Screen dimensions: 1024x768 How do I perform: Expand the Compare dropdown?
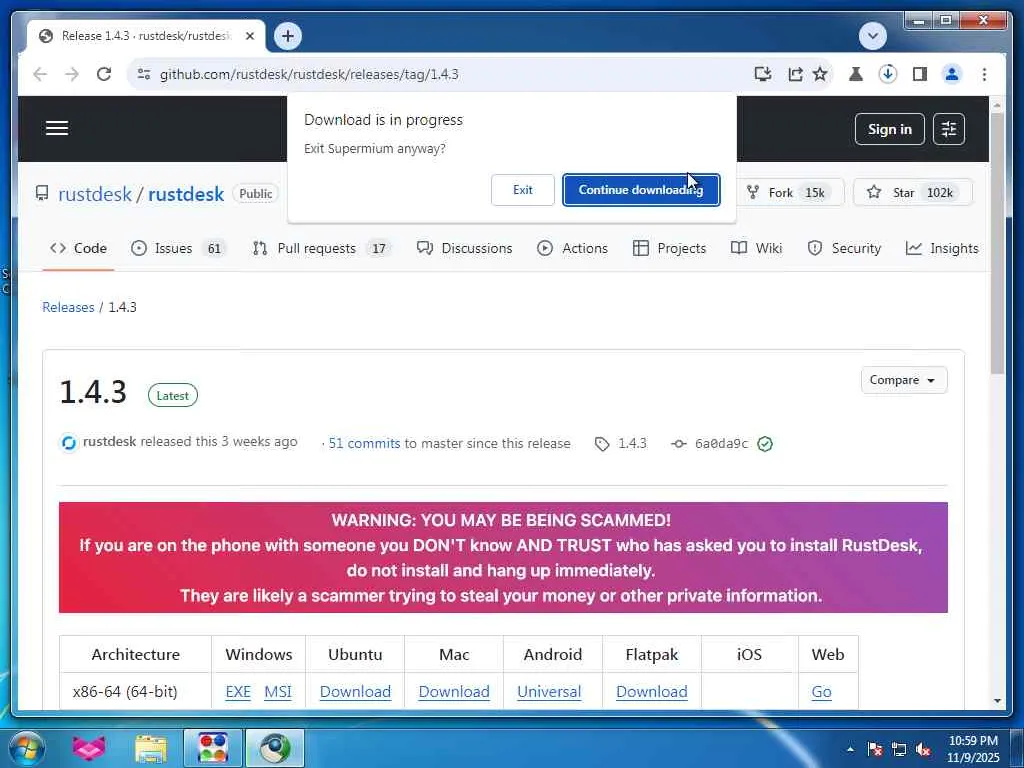904,380
